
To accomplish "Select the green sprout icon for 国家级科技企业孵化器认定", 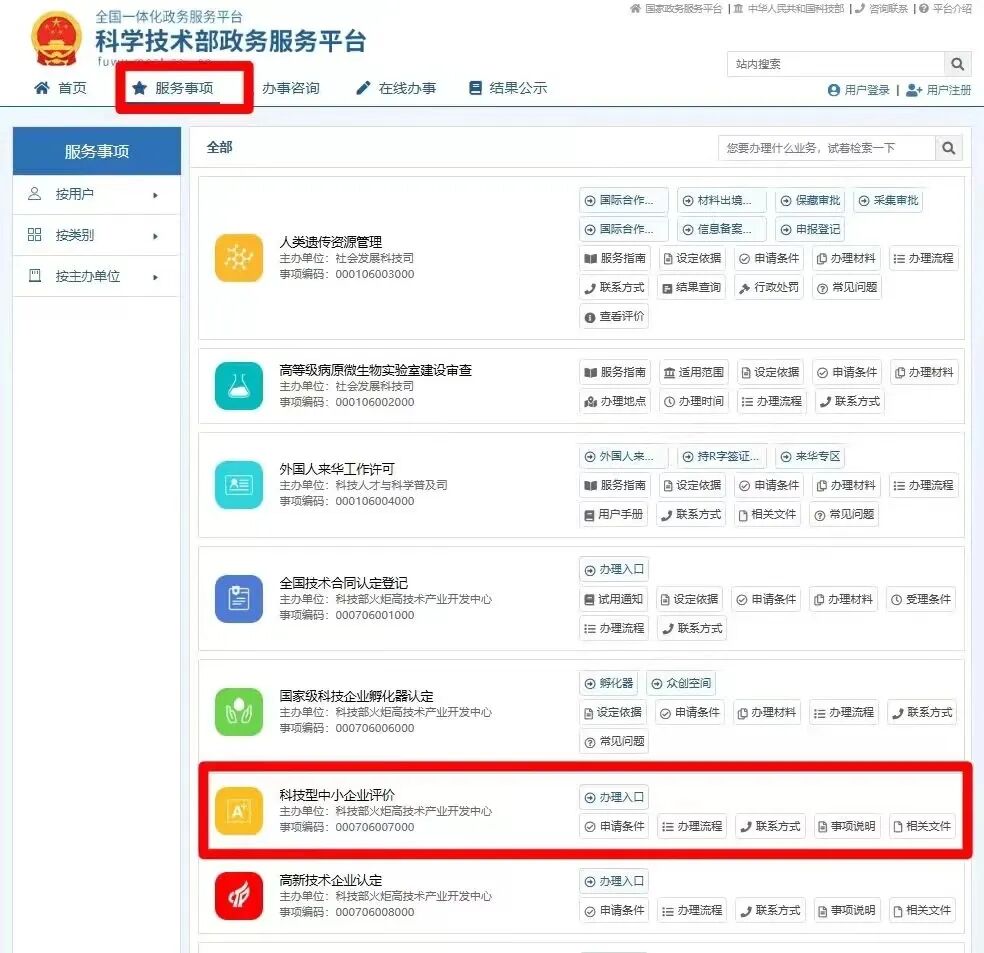I will (x=239, y=712).
